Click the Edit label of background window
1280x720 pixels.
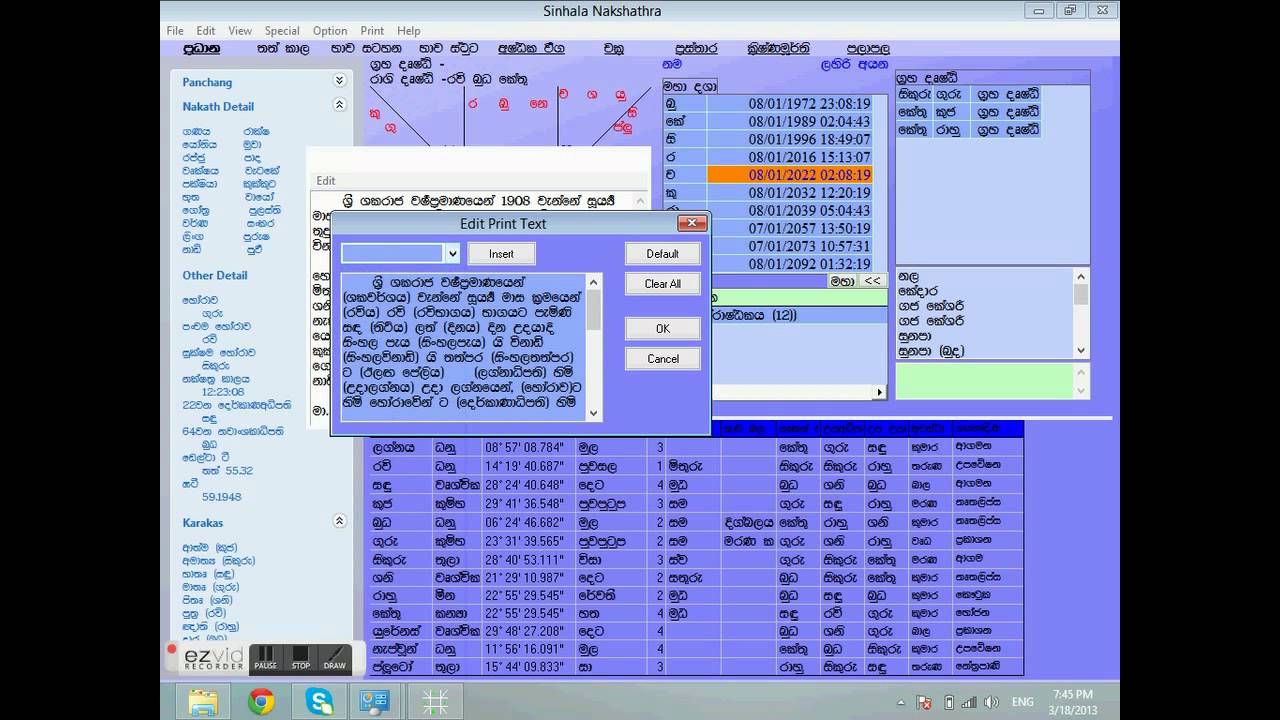(x=326, y=181)
